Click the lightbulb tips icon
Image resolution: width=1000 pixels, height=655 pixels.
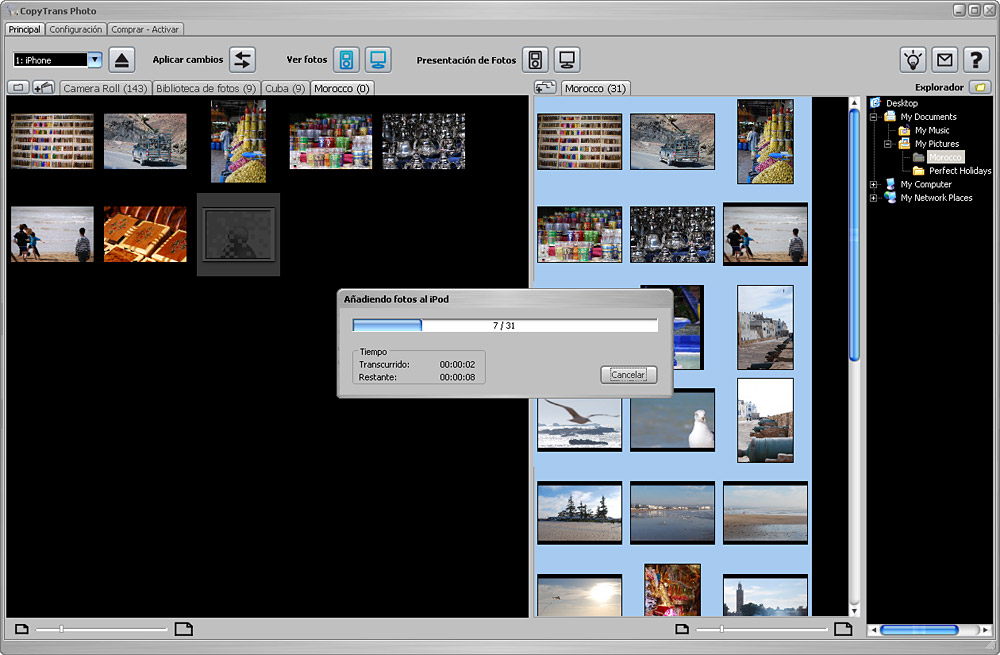tap(913, 60)
